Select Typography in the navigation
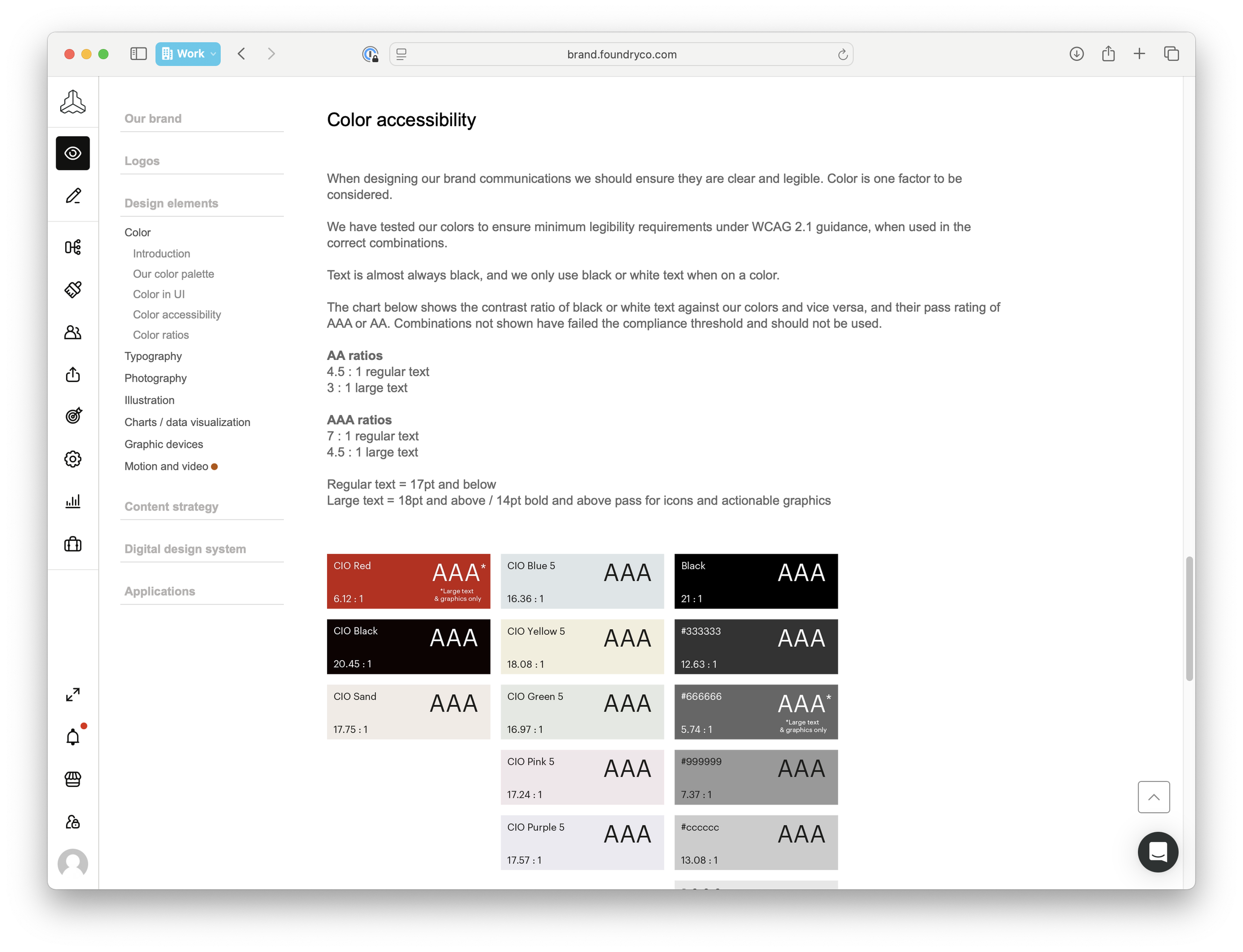Screen dimensions: 1243x952 click(153, 356)
